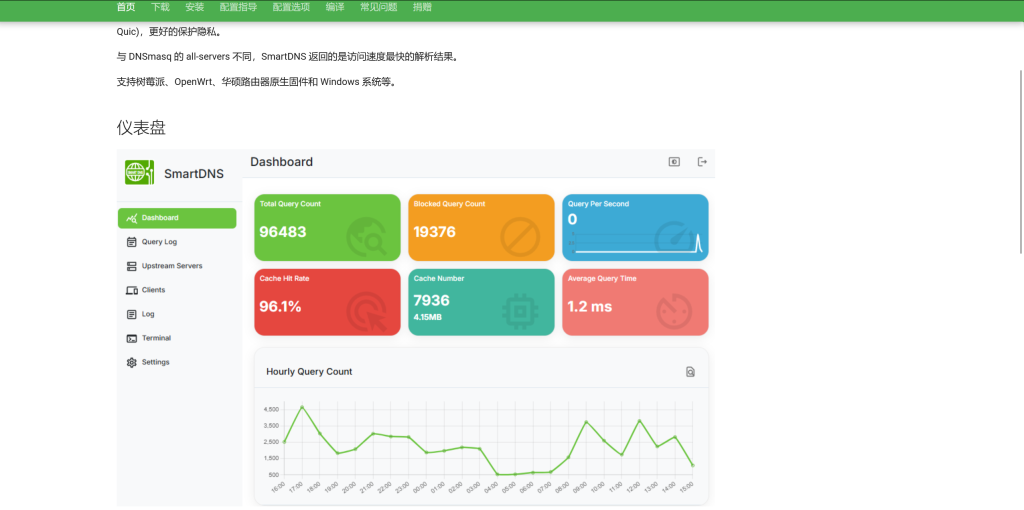The image size is (1024, 510).
Task: Go to the 安装 page
Action: [195, 7]
